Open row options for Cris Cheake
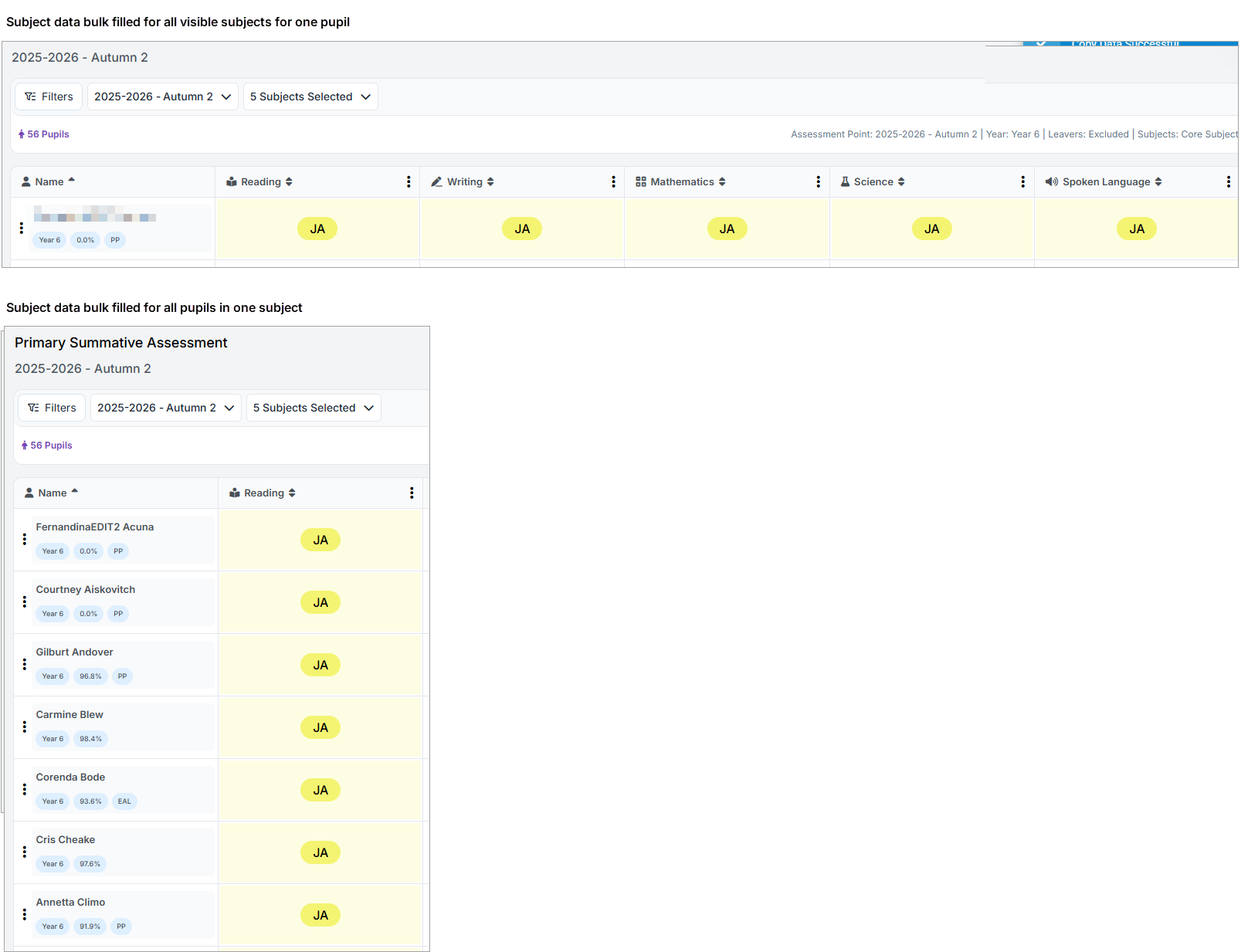1241x952 pixels. coord(25,852)
